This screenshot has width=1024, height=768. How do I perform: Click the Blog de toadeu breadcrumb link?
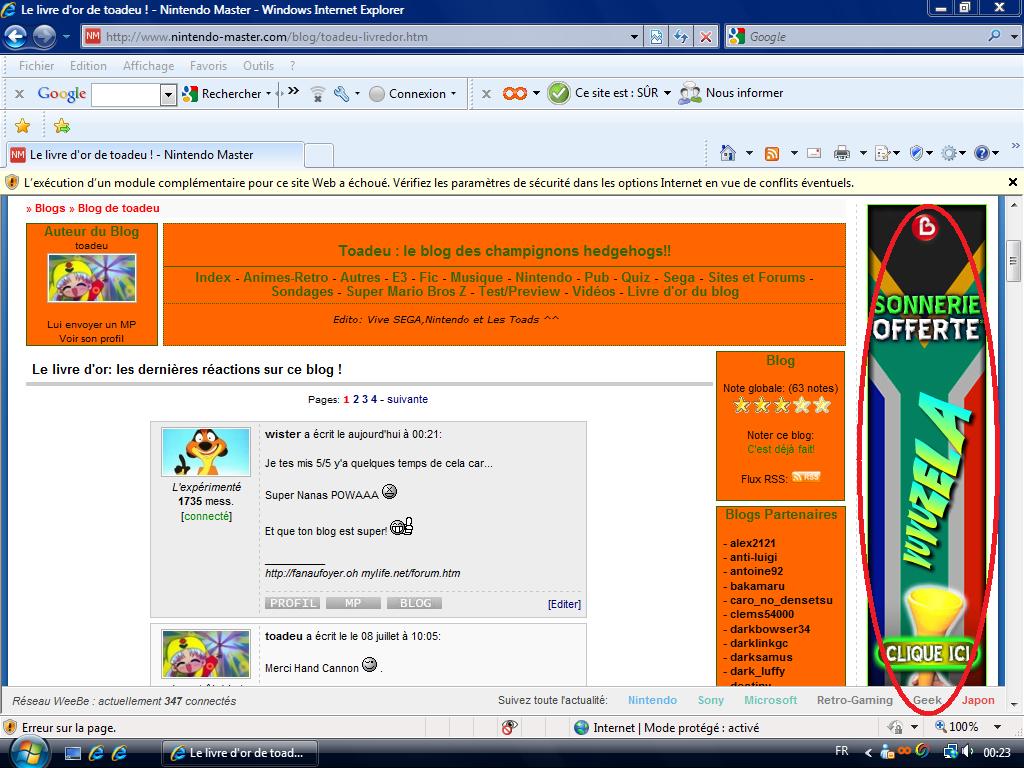click(118, 208)
